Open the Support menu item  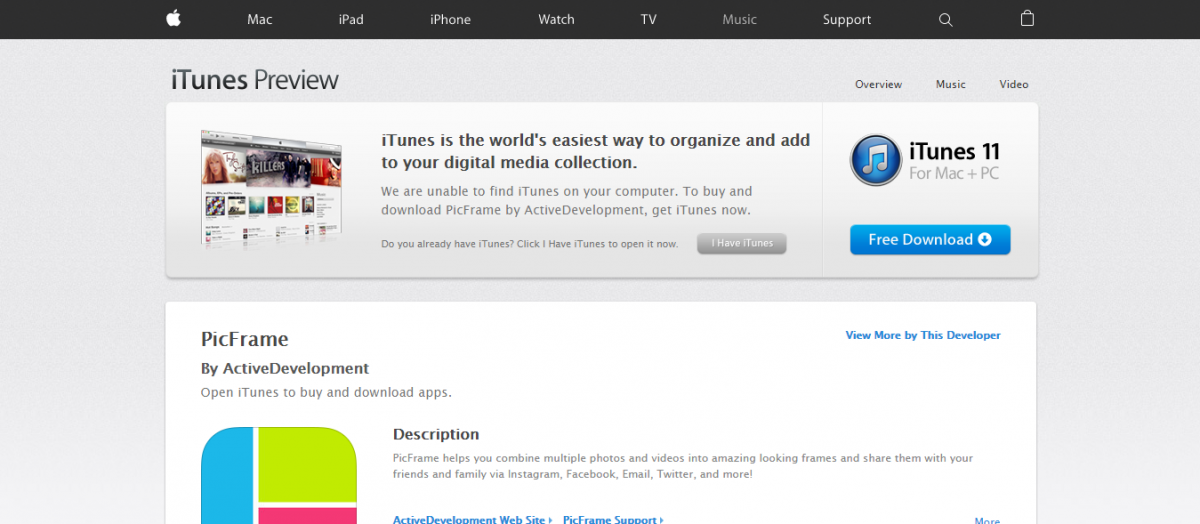tap(847, 20)
